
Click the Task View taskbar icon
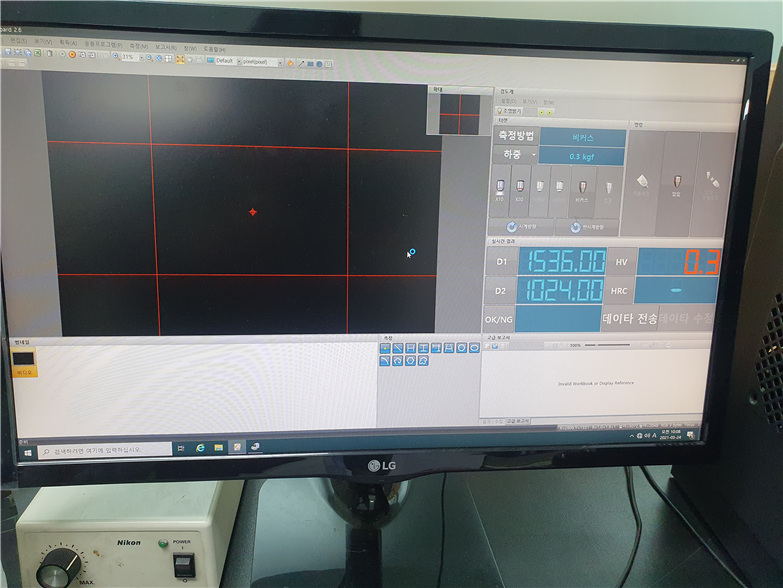[181, 448]
